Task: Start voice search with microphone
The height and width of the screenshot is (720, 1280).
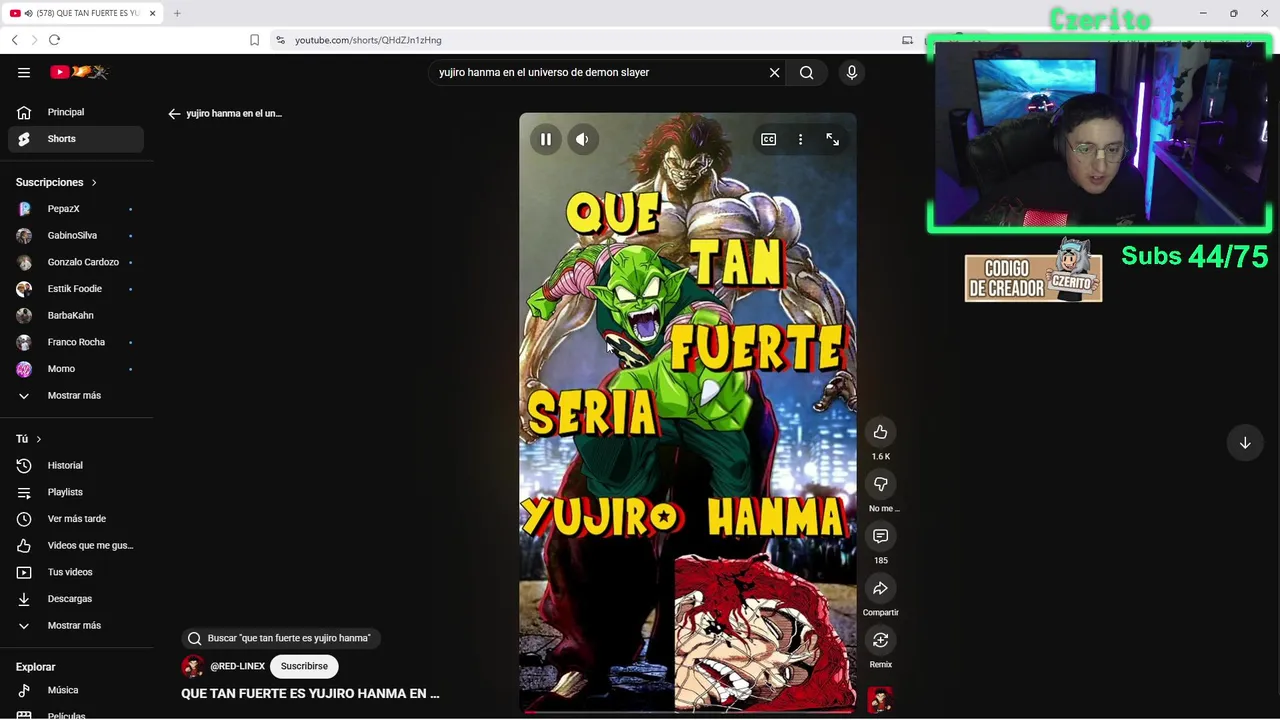Action: point(852,72)
